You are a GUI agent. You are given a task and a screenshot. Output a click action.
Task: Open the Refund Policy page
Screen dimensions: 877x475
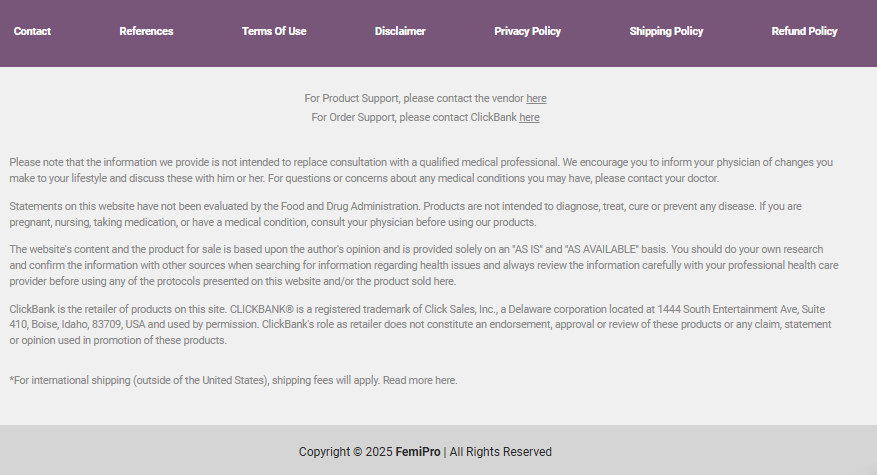[804, 31]
